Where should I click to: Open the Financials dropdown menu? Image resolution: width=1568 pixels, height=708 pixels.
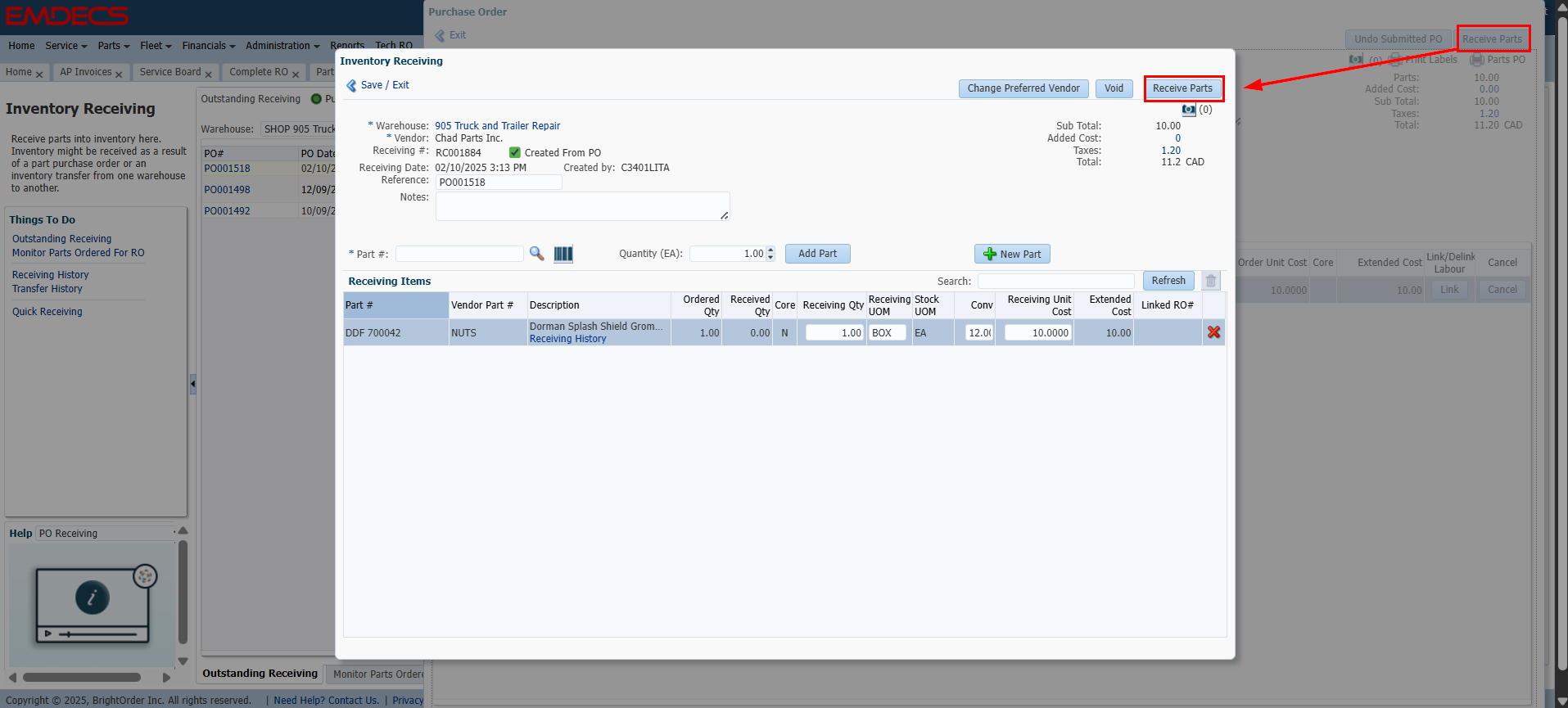click(208, 46)
